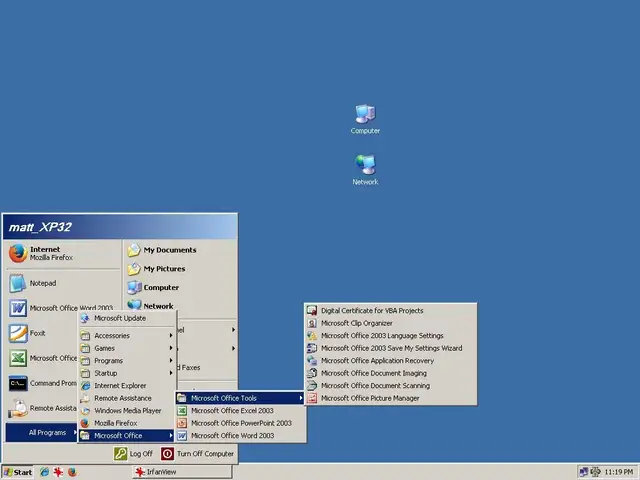The height and width of the screenshot is (480, 640).
Task: Expand the Games submenu
Action: click(127, 348)
